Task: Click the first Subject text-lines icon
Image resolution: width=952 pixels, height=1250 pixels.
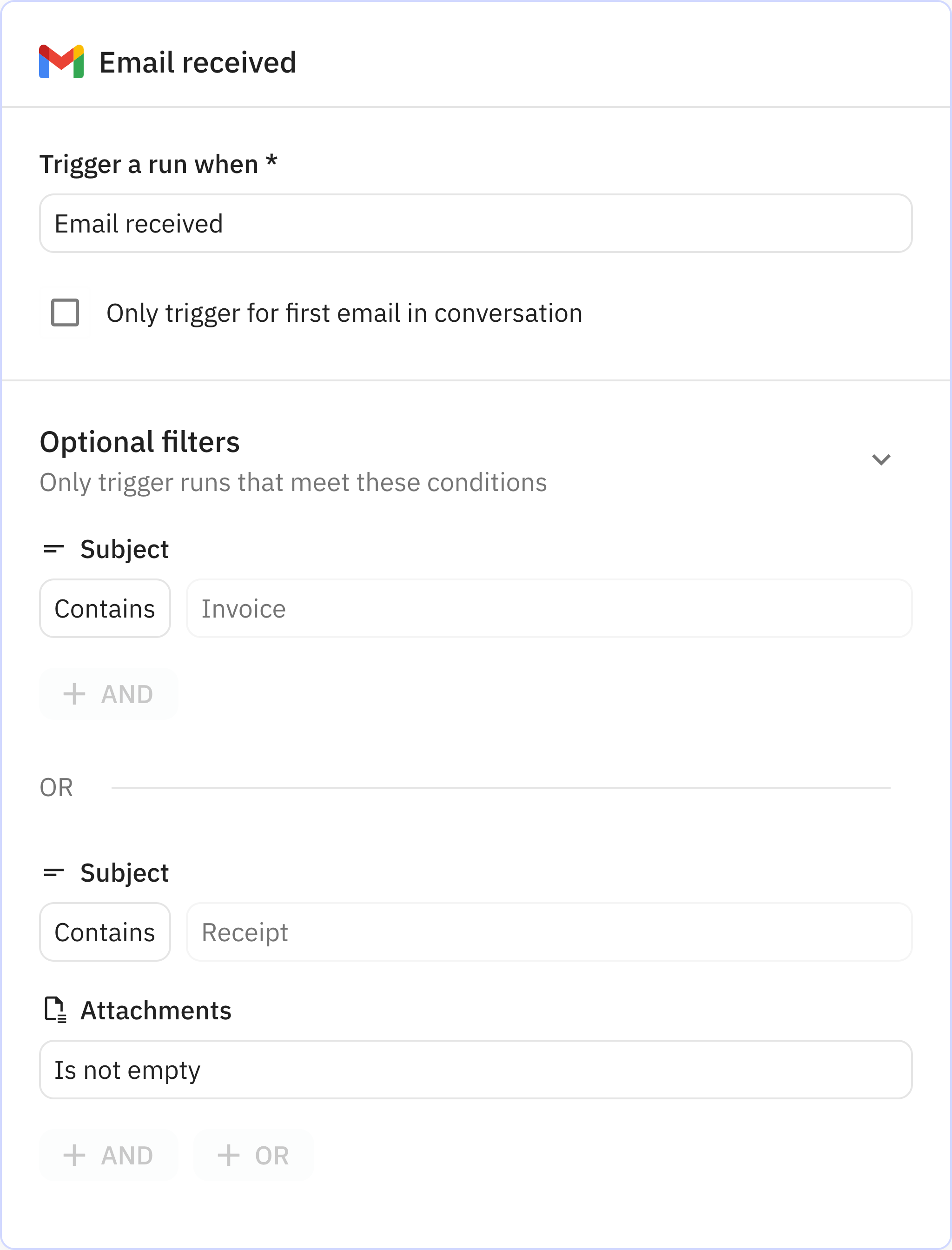Action: click(x=54, y=549)
